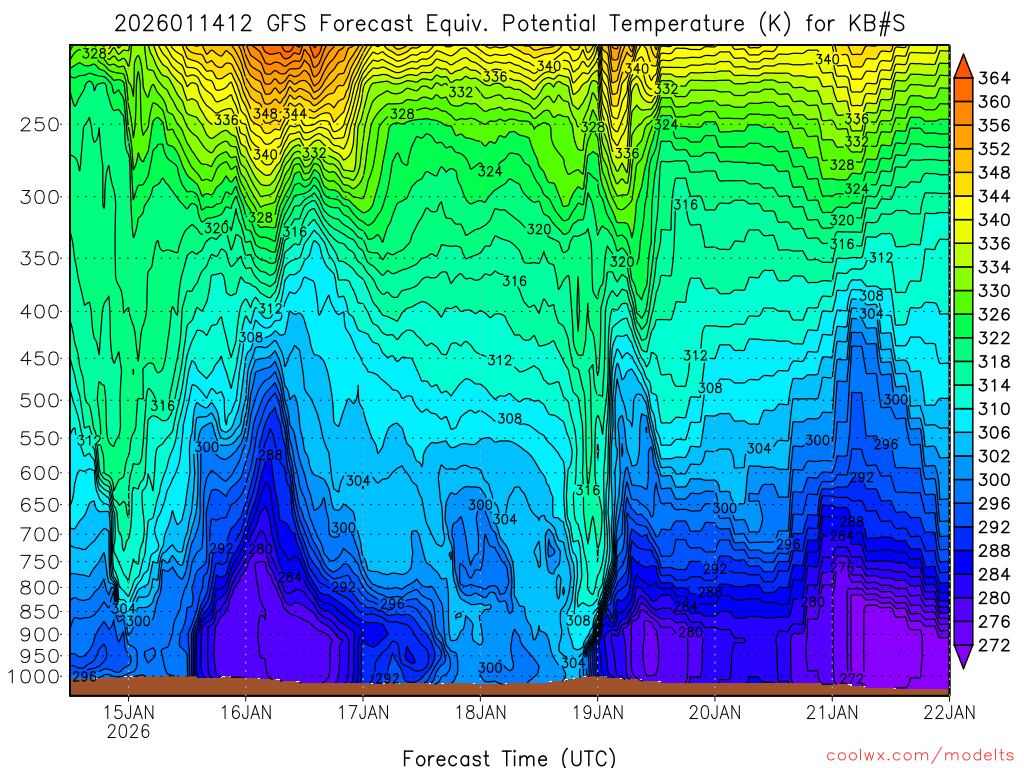The width and height of the screenshot is (1024, 768).
Task: Click the 500 pressure label on y-axis
Action: 40,400
